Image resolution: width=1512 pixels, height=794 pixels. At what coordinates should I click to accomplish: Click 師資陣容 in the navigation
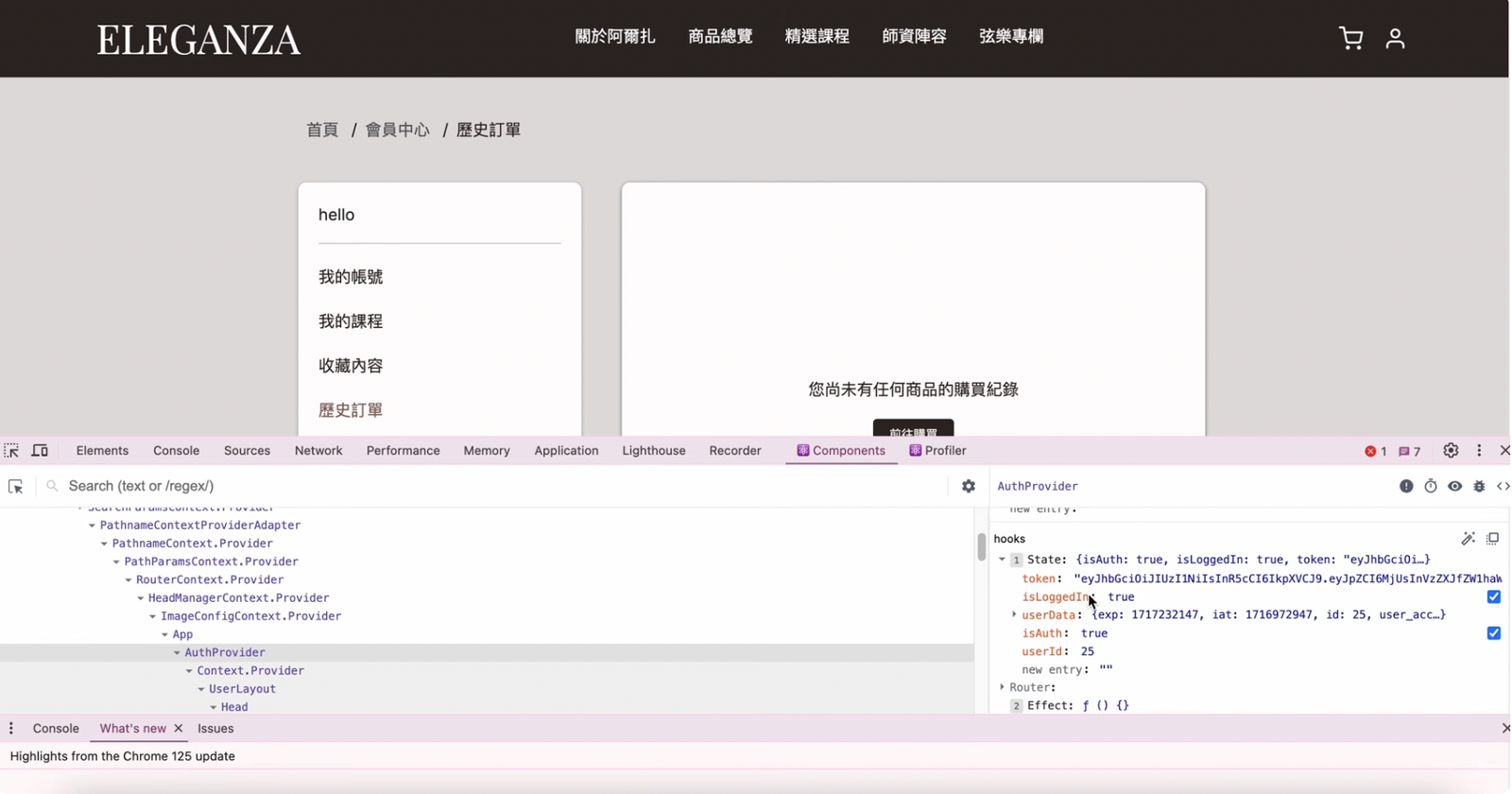[x=914, y=36]
